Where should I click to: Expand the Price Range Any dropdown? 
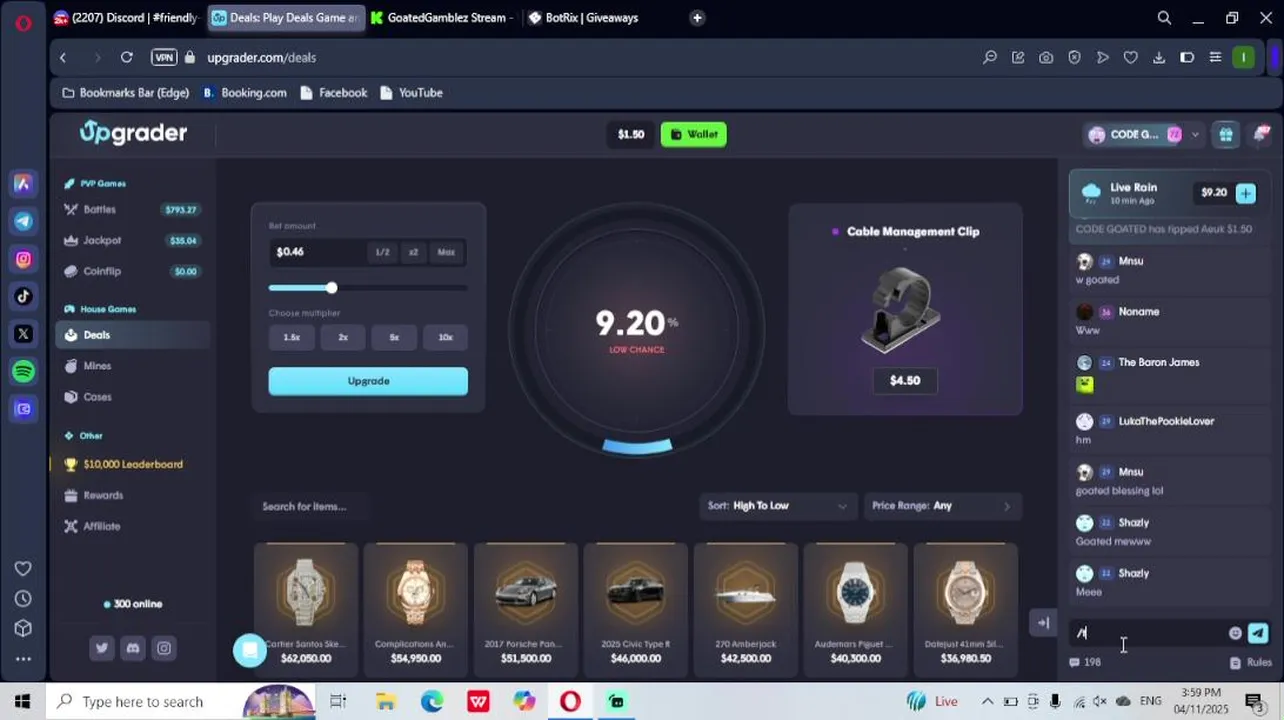pyautogui.click(x=941, y=506)
